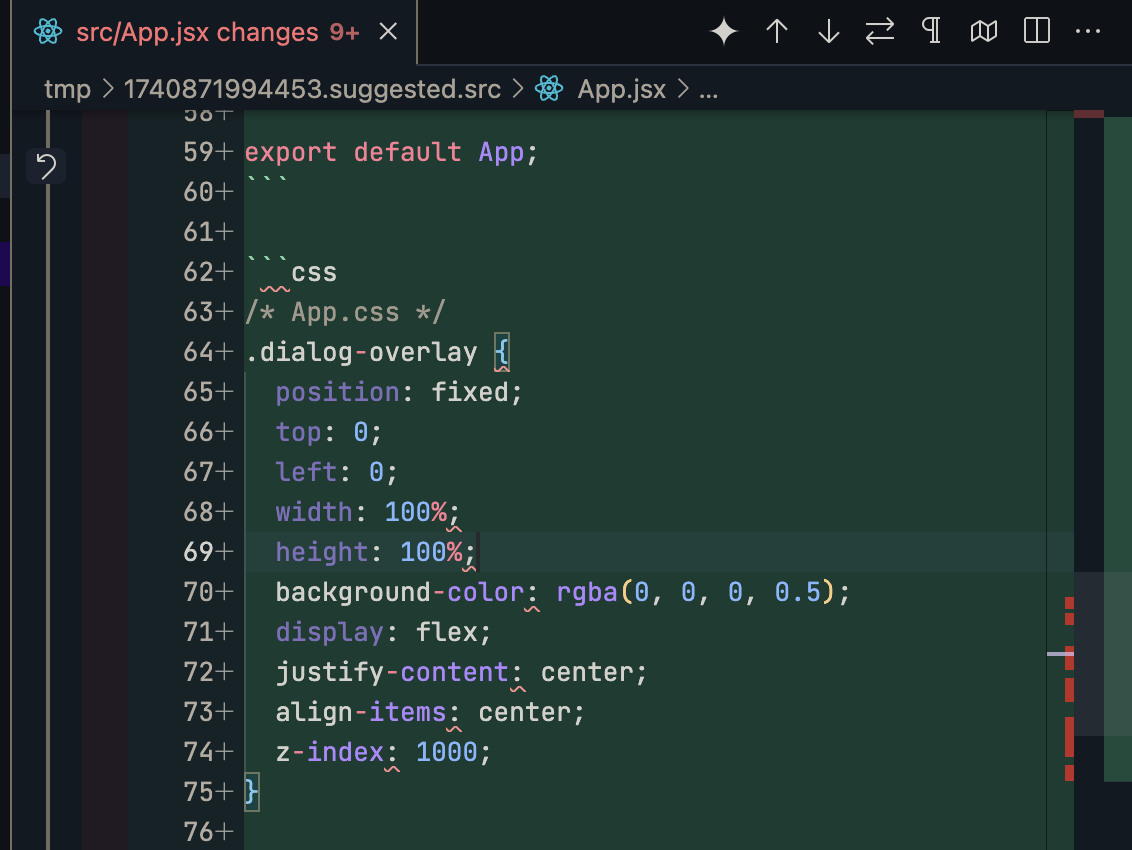Toggle whitespace with the pilcrow icon

932,31
